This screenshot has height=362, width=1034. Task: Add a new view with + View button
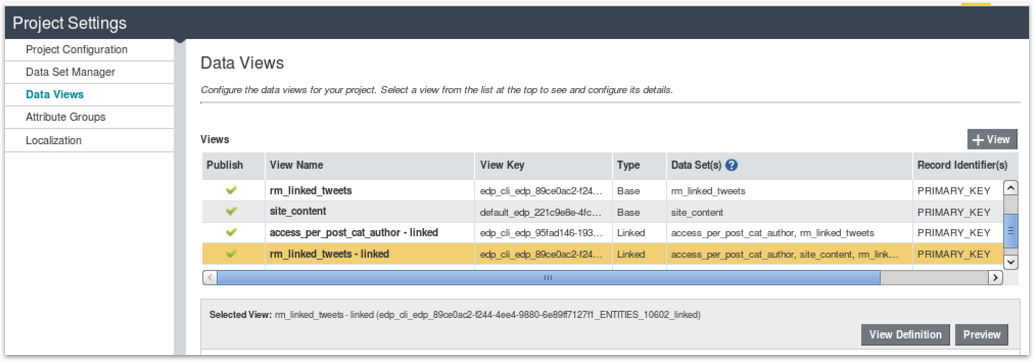[992, 140]
